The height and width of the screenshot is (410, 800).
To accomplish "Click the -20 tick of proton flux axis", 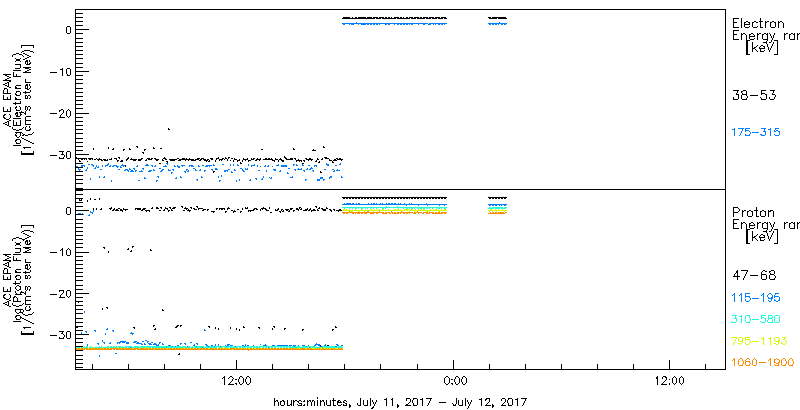I will pyautogui.click(x=59, y=294).
